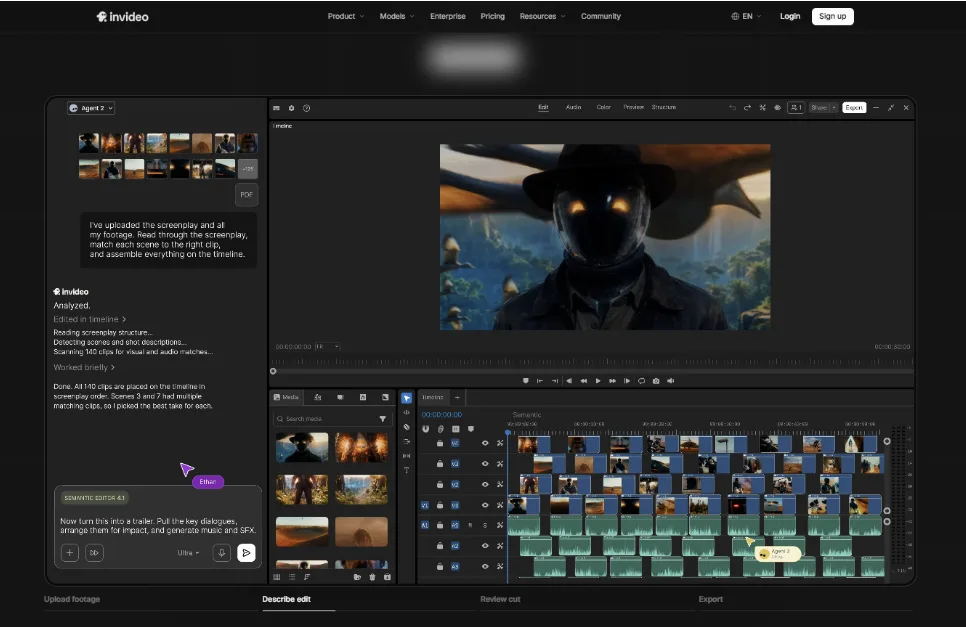Click the invideo logo in the header
966x627 pixels.
point(123,17)
